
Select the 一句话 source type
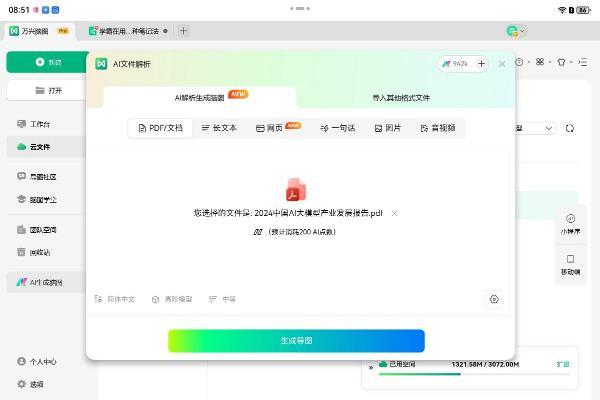tap(338, 128)
